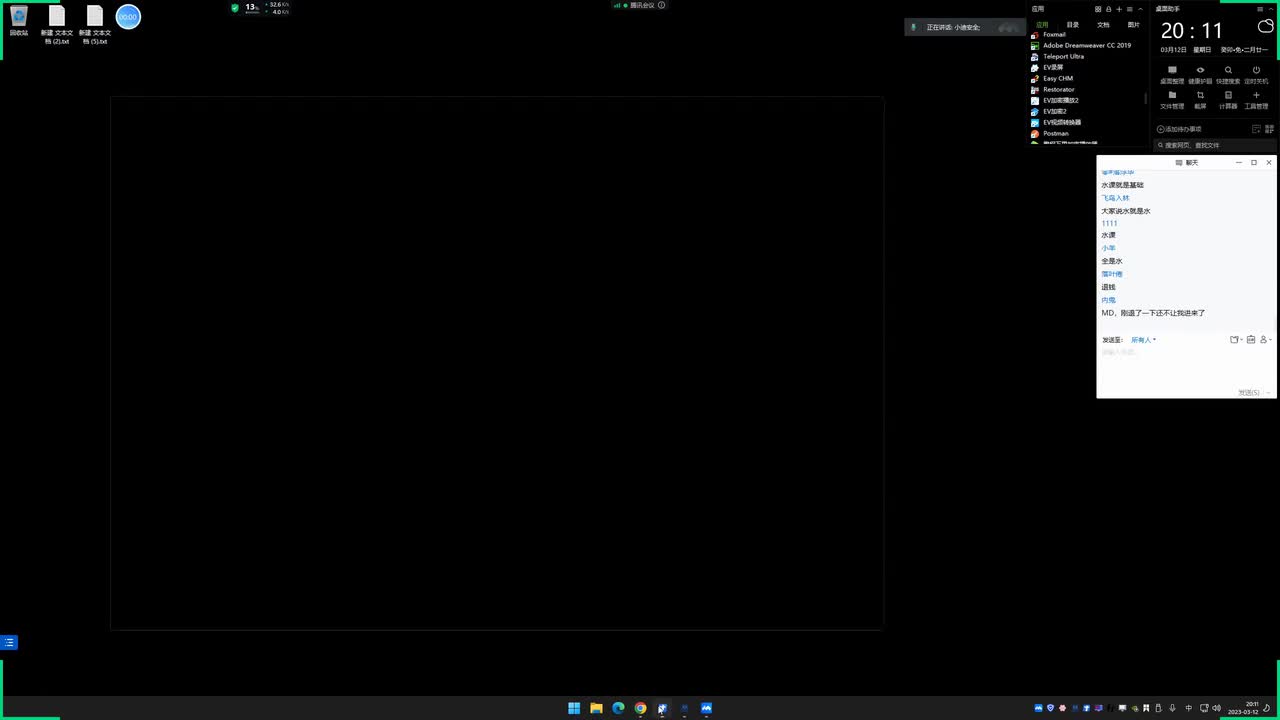Click 添加待办事项 to add a to-do
1280x720 pixels.
[x=1179, y=129]
